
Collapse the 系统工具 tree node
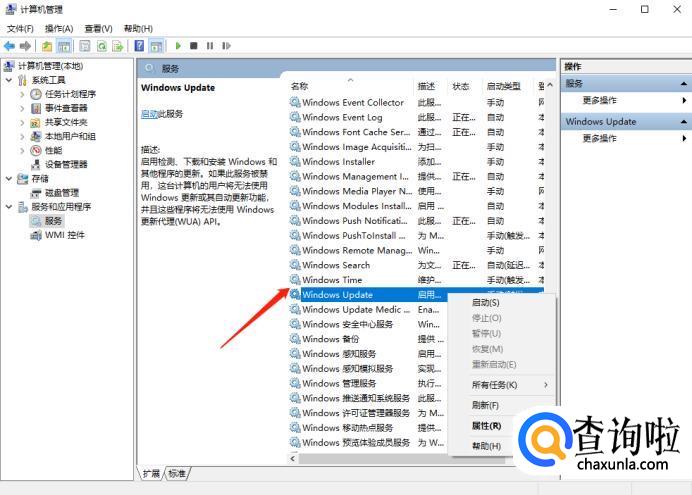point(9,80)
